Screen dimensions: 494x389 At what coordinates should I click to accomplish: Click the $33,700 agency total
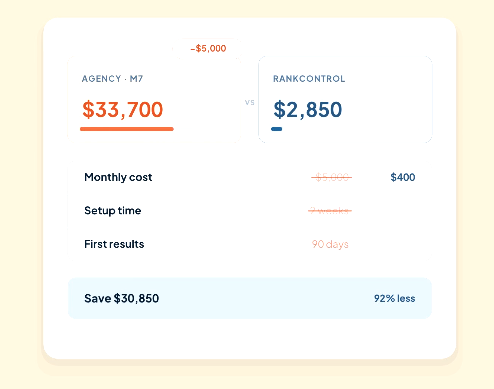pyautogui.click(x=123, y=110)
